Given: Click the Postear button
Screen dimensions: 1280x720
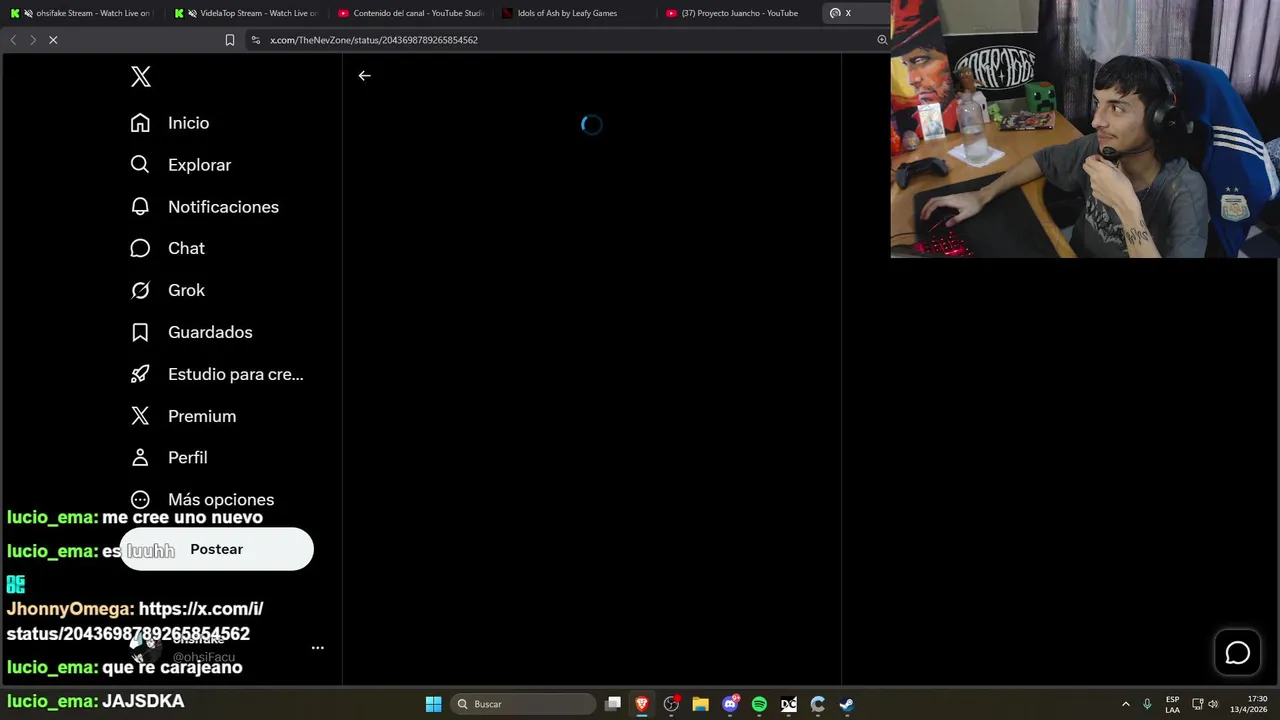Looking at the screenshot, I should point(217,549).
